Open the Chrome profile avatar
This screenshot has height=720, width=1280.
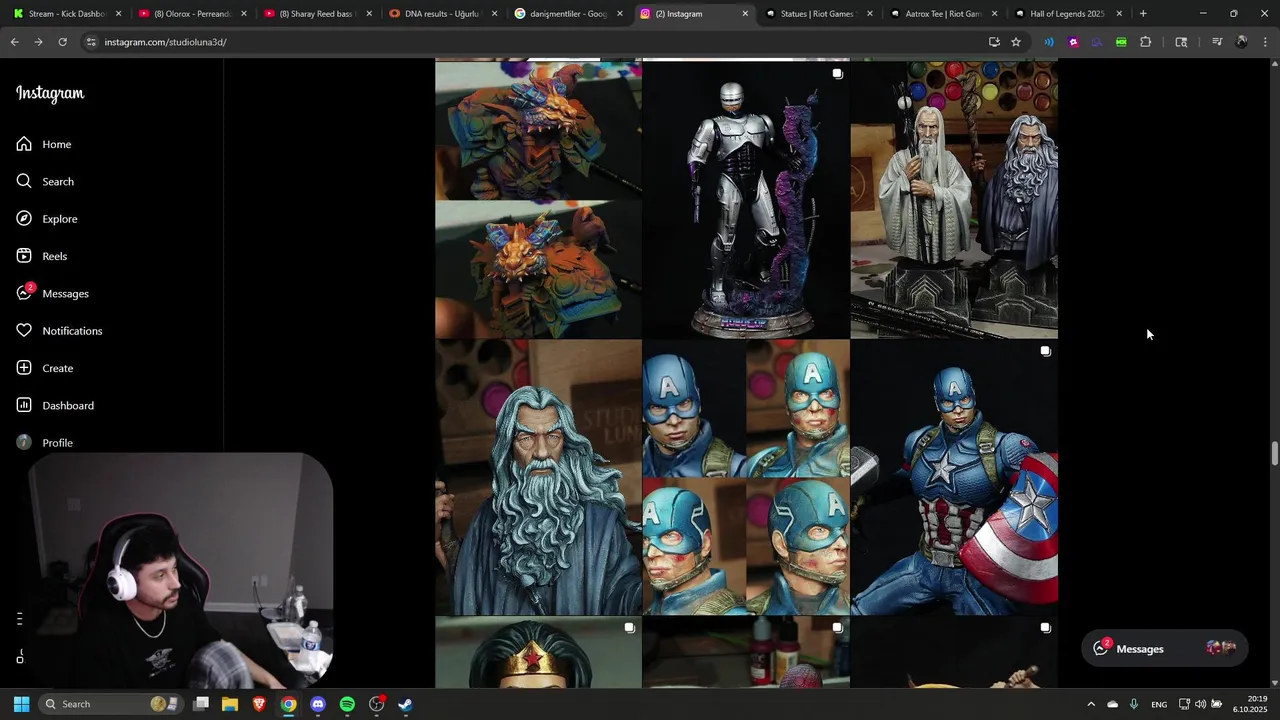(x=1241, y=42)
